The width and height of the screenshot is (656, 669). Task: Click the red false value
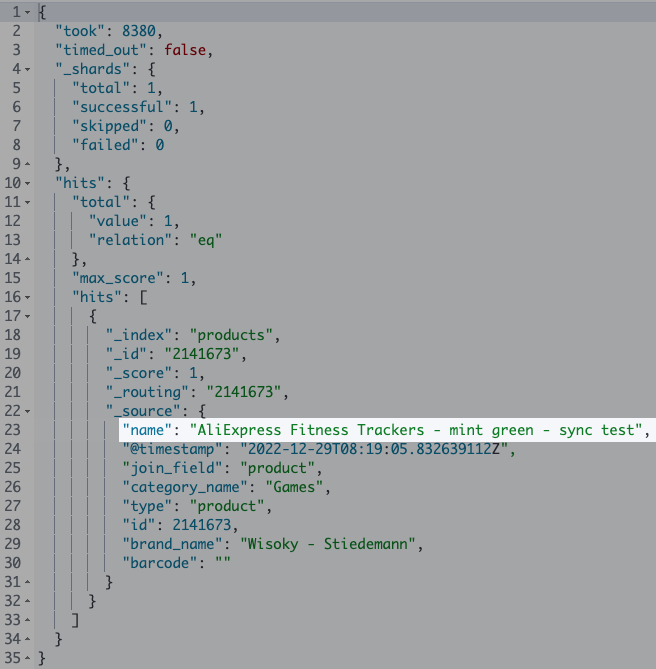point(185,50)
